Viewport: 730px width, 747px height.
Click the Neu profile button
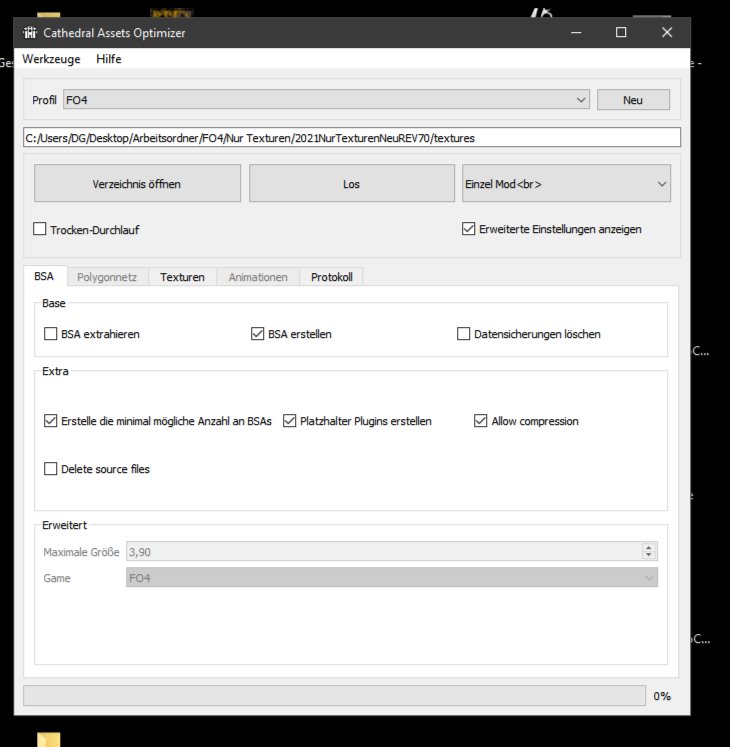(632, 100)
